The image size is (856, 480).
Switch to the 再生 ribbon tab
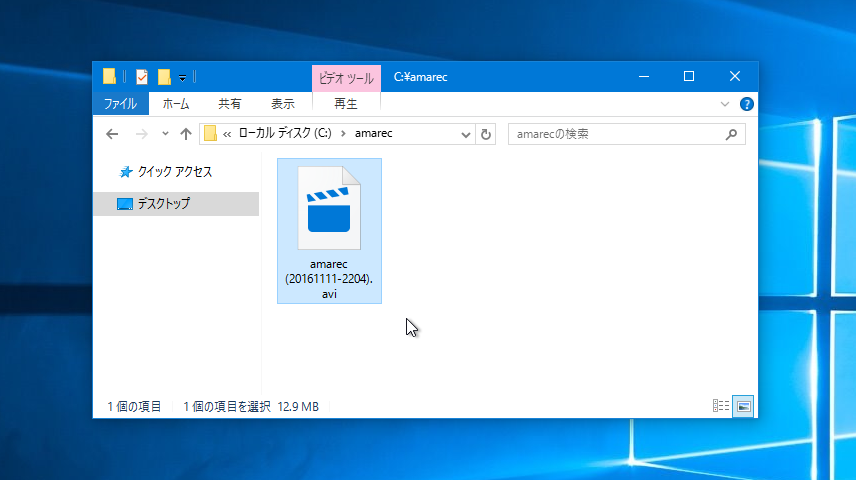click(346, 104)
